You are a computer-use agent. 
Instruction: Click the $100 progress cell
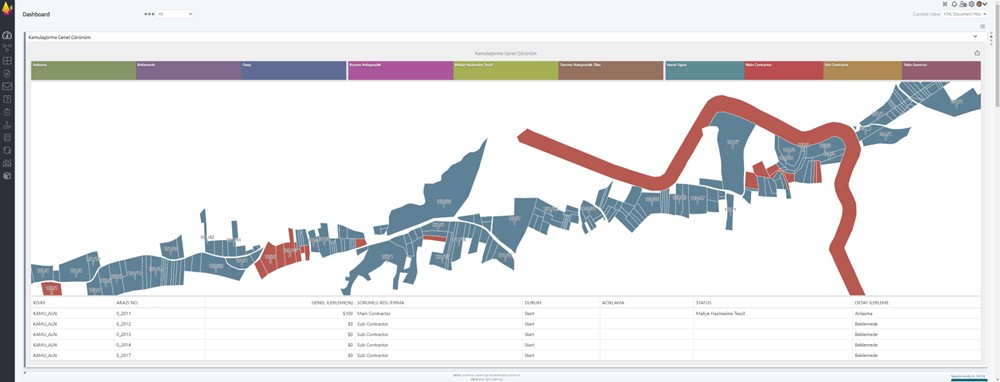click(280, 314)
